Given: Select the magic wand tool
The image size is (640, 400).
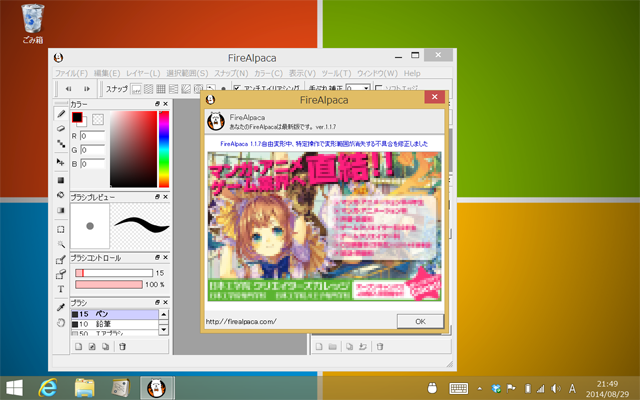Looking at the screenshot, I should pos(61,244).
